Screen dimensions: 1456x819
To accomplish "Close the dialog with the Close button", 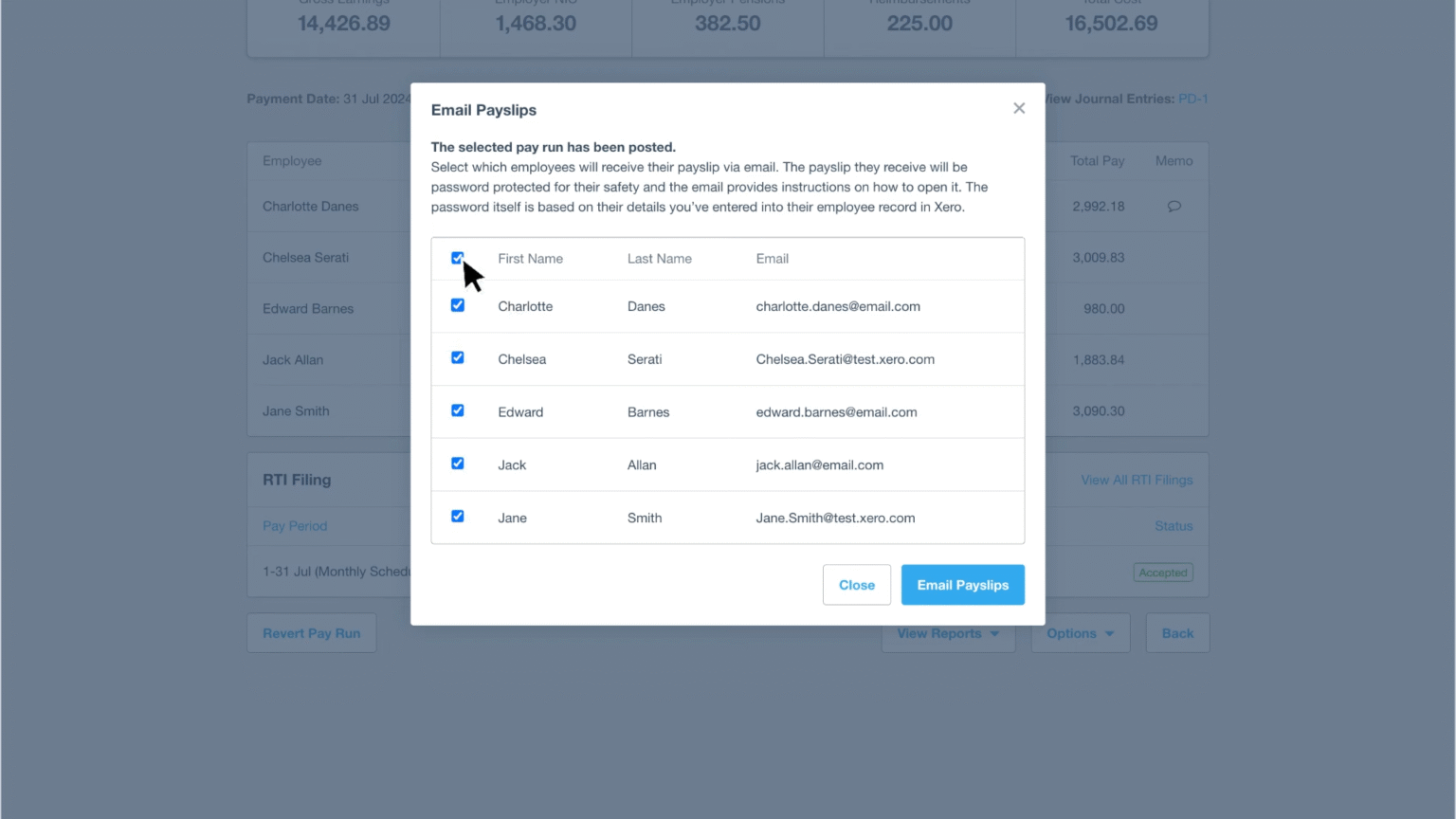I will (856, 585).
